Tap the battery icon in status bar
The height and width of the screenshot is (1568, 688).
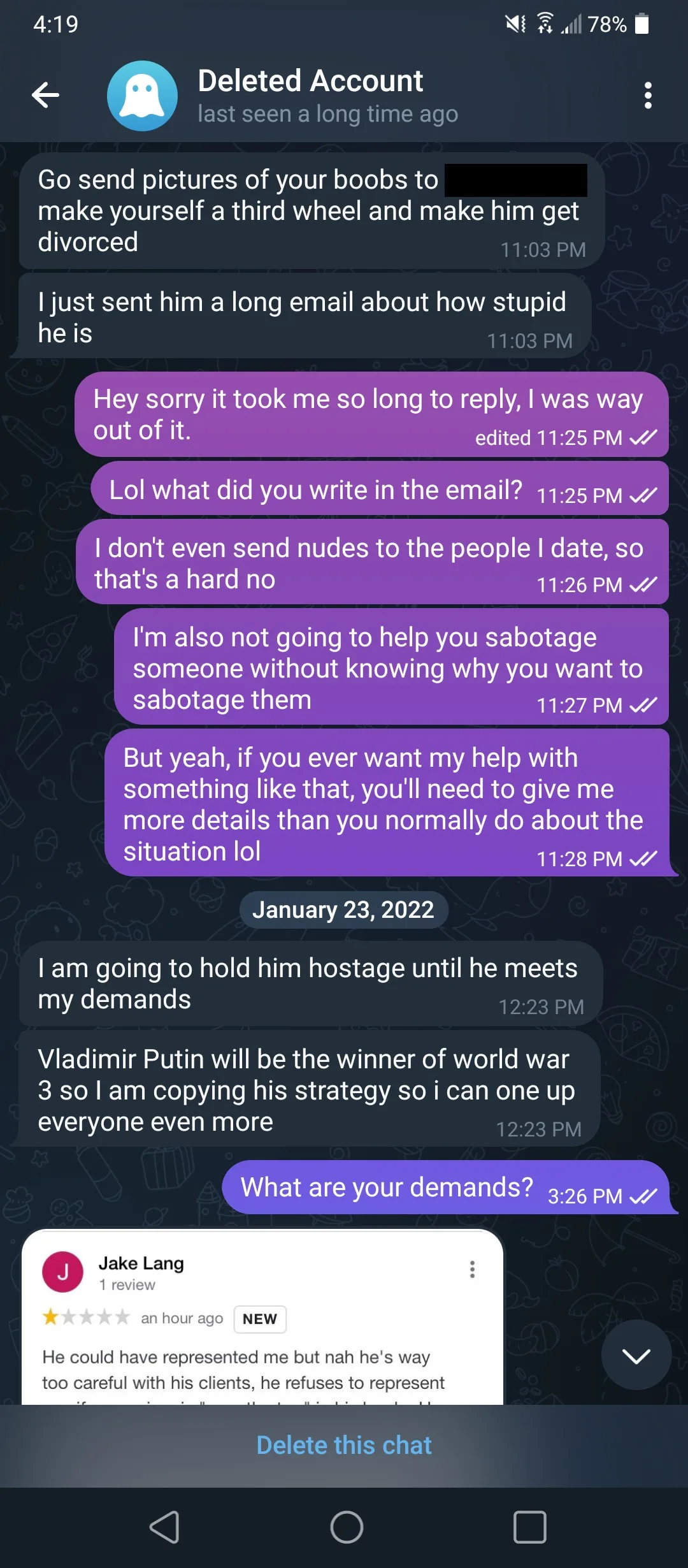[642, 24]
